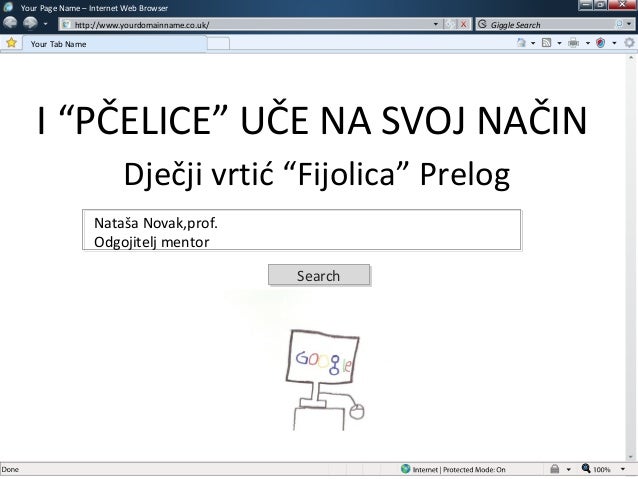638x479 pixels.
Task: Click the padlock security icon in status bar
Action: pyautogui.click(x=555, y=469)
